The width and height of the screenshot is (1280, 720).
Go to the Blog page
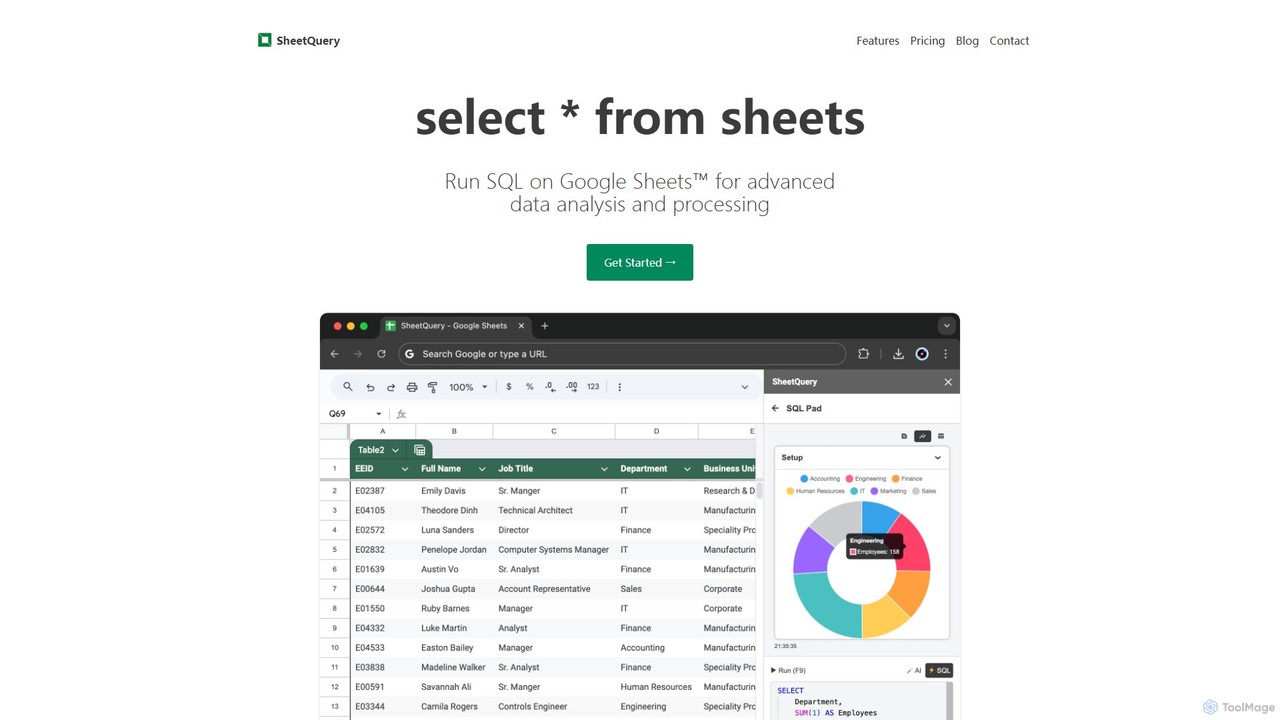[967, 41]
